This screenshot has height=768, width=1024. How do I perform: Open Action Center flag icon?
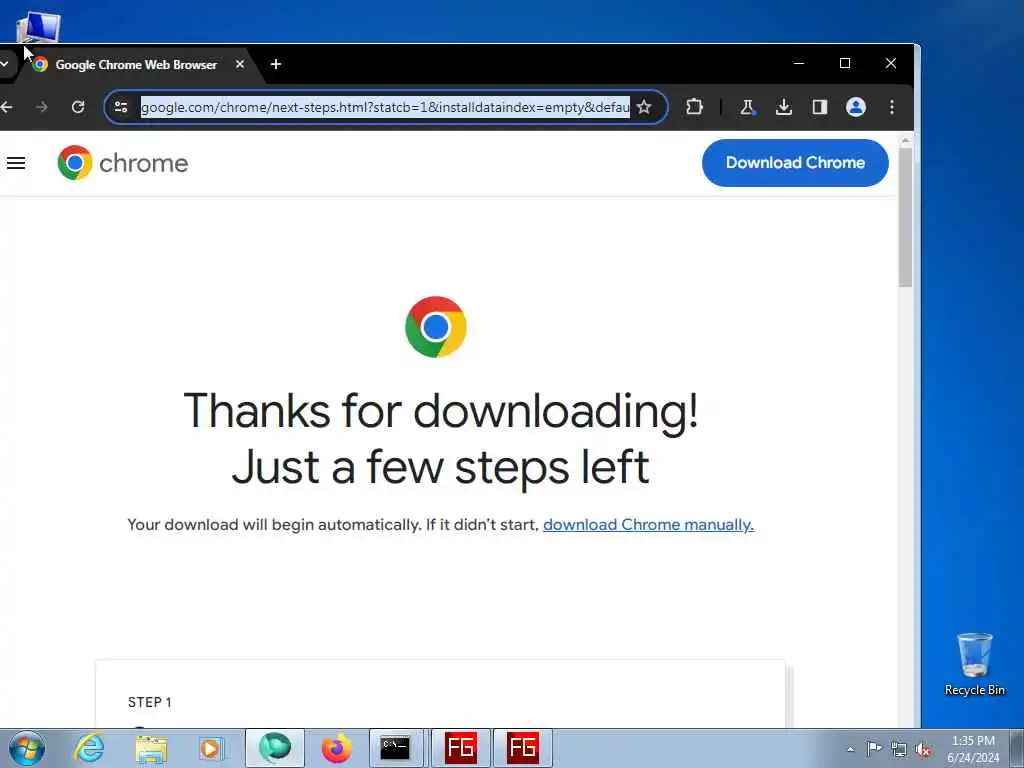(874, 748)
